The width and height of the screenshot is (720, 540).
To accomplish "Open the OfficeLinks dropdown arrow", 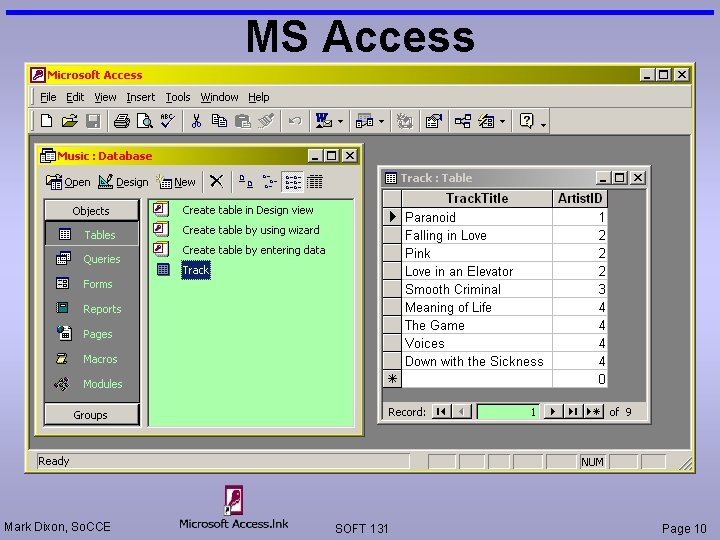I will coord(340,122).
